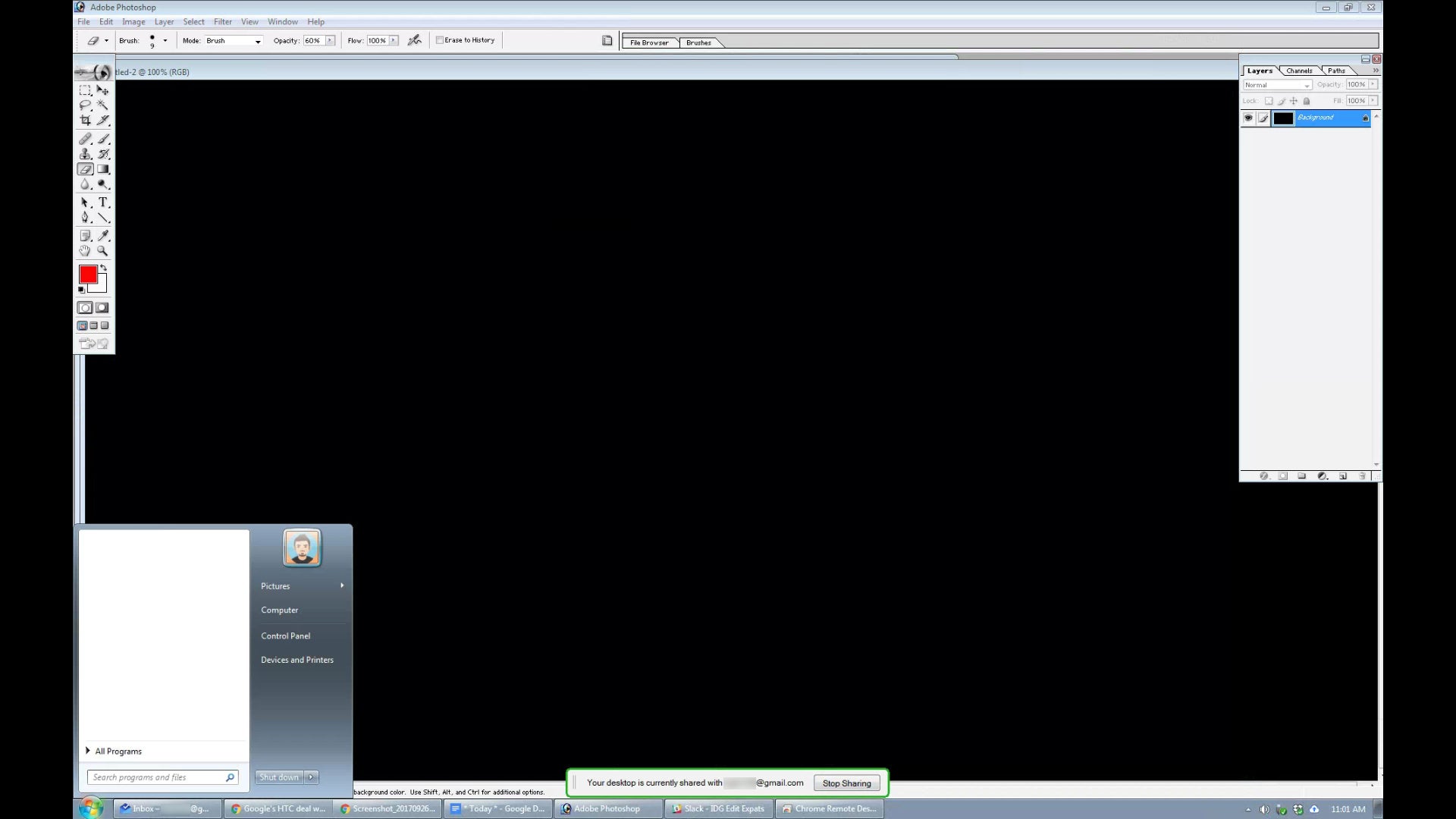Viewport: 1456px width, 819px height.
Task: Expand the Brush mode dropdown
Action: [257, 40]
